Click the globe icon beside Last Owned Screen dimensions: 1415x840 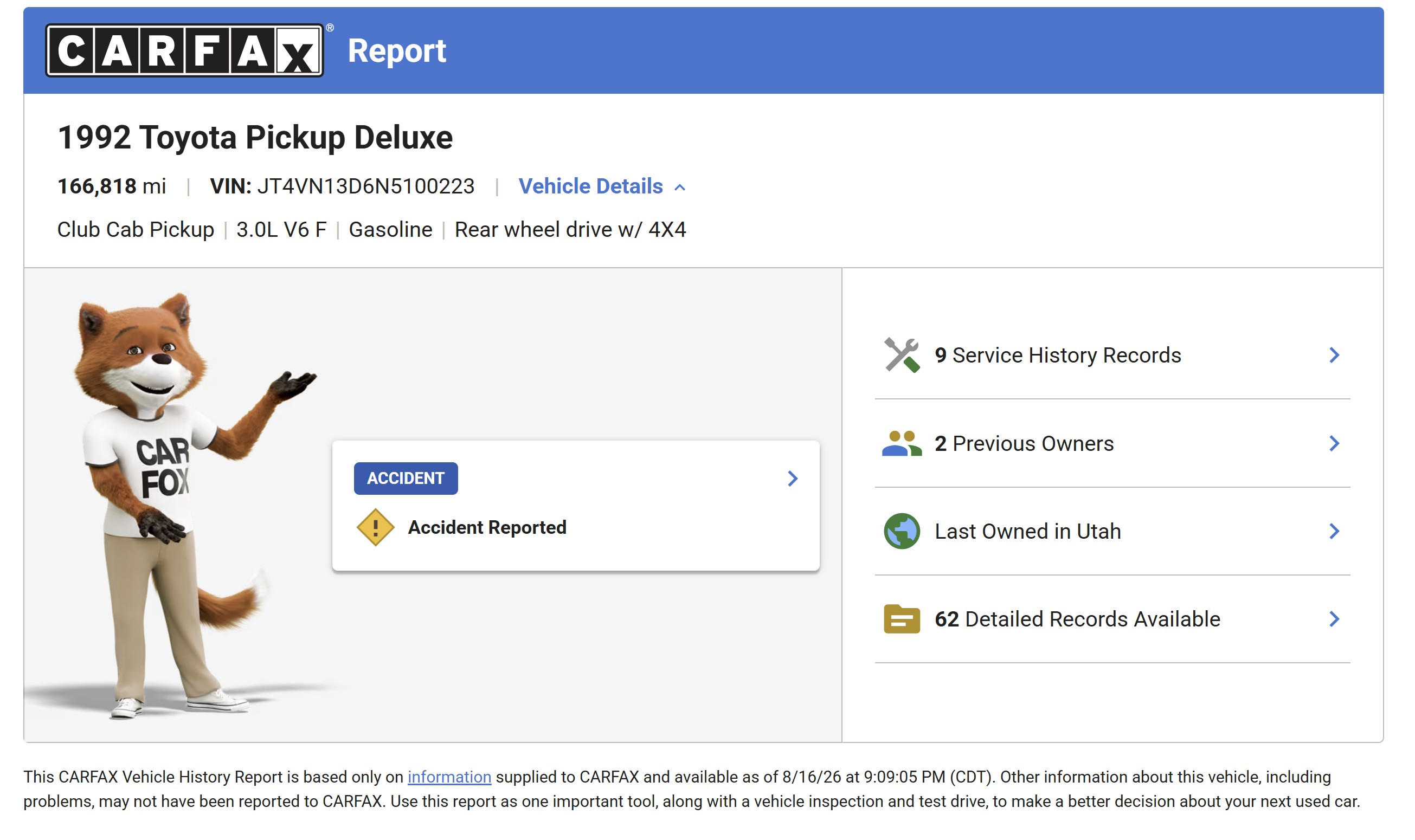902,531
